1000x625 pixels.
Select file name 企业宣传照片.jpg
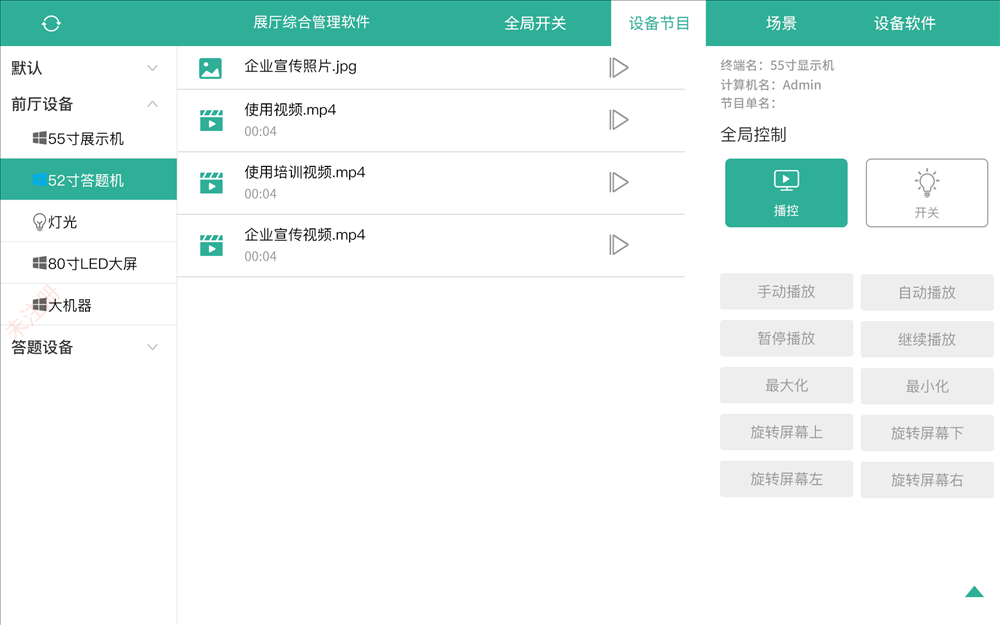click(300, 66)
